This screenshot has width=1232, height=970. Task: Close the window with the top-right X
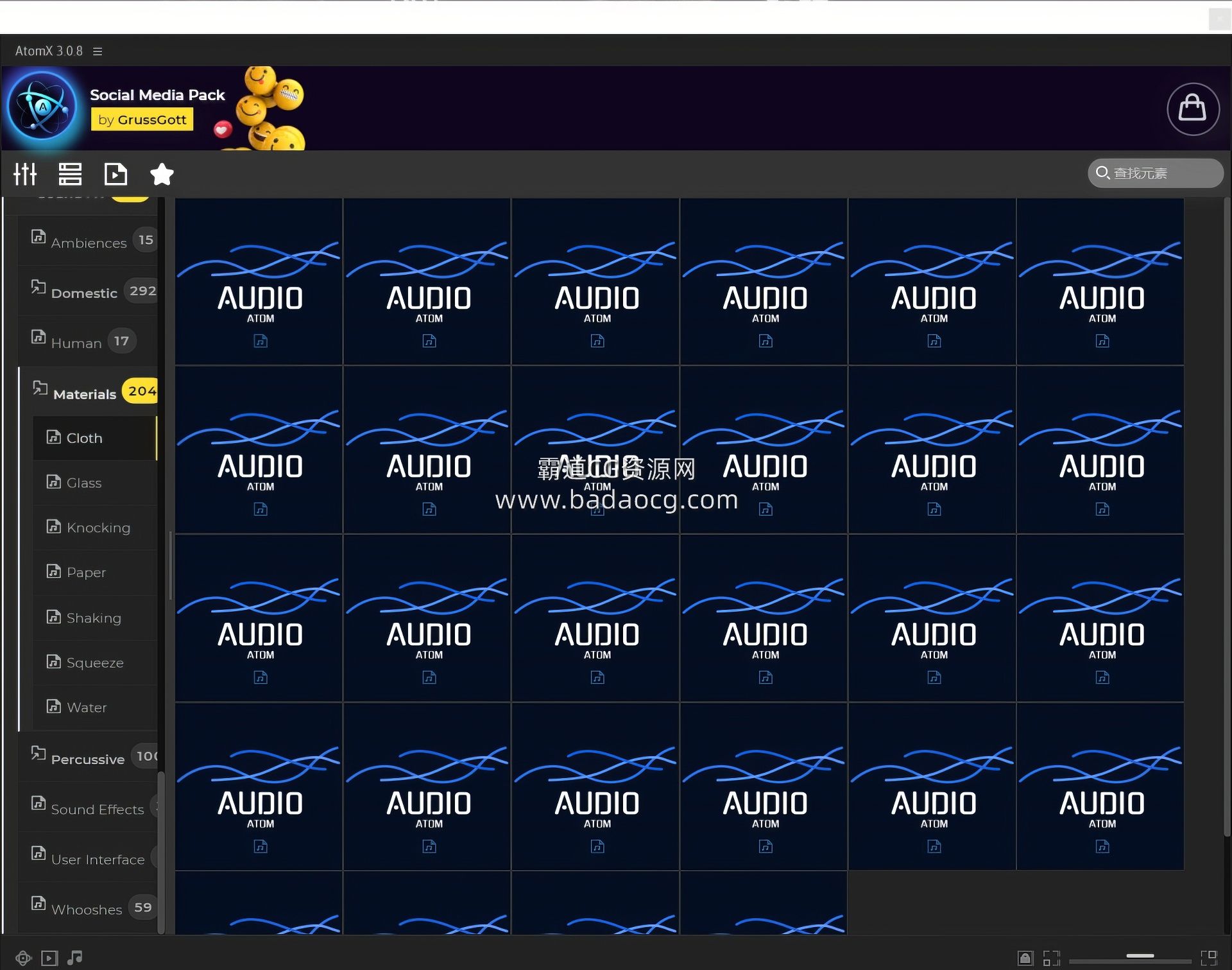point(1219,19)
